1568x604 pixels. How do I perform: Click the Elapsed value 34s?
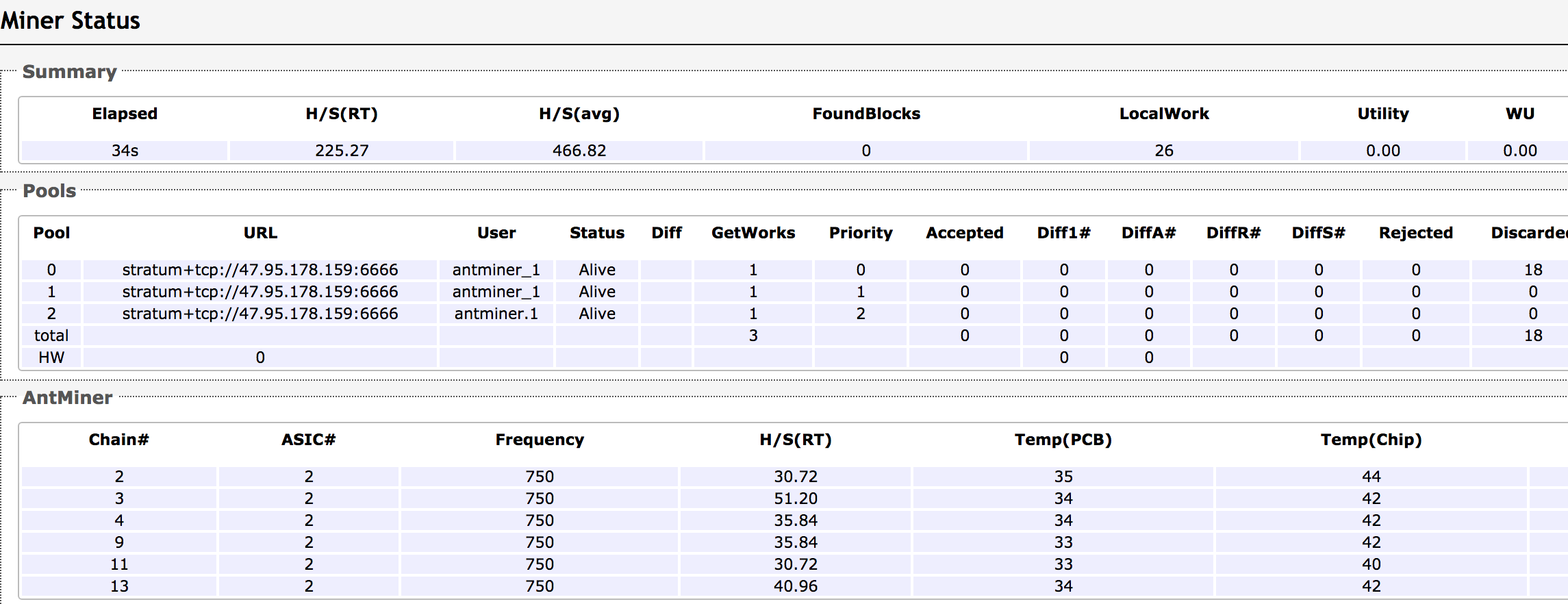point(125,151)
